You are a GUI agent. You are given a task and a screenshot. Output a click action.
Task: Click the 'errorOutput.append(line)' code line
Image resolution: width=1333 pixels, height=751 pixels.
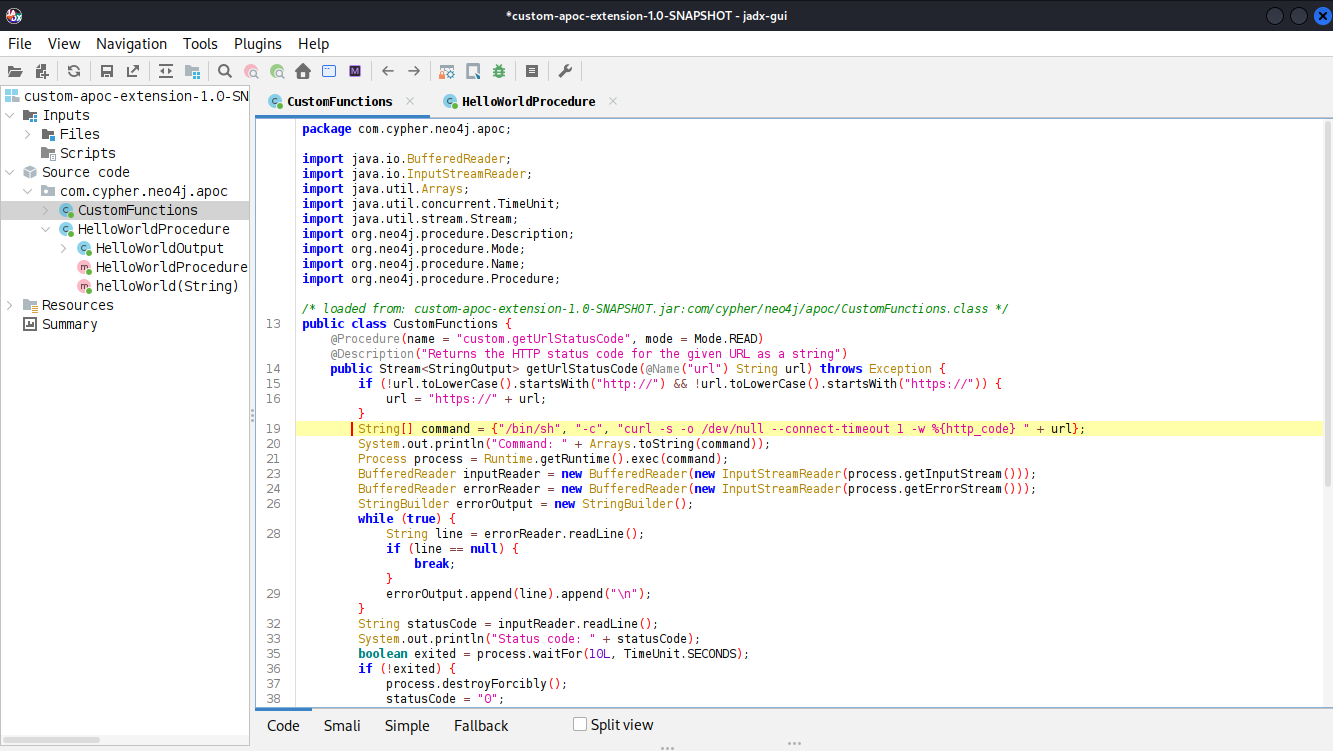click(518, 593)
